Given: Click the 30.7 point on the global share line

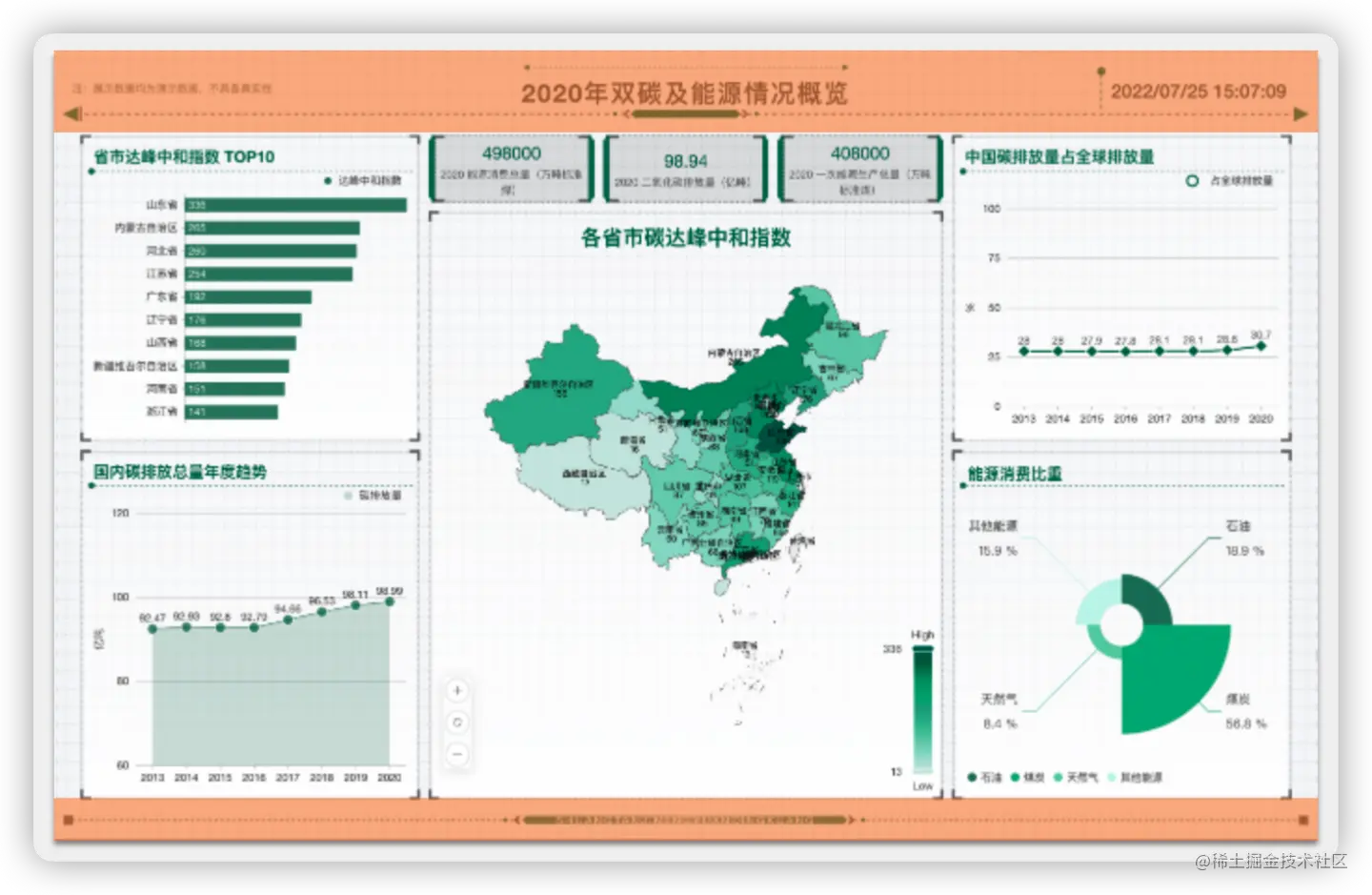Looking at the screenshot, I should pyautogui.click(x=1261, y=346).
